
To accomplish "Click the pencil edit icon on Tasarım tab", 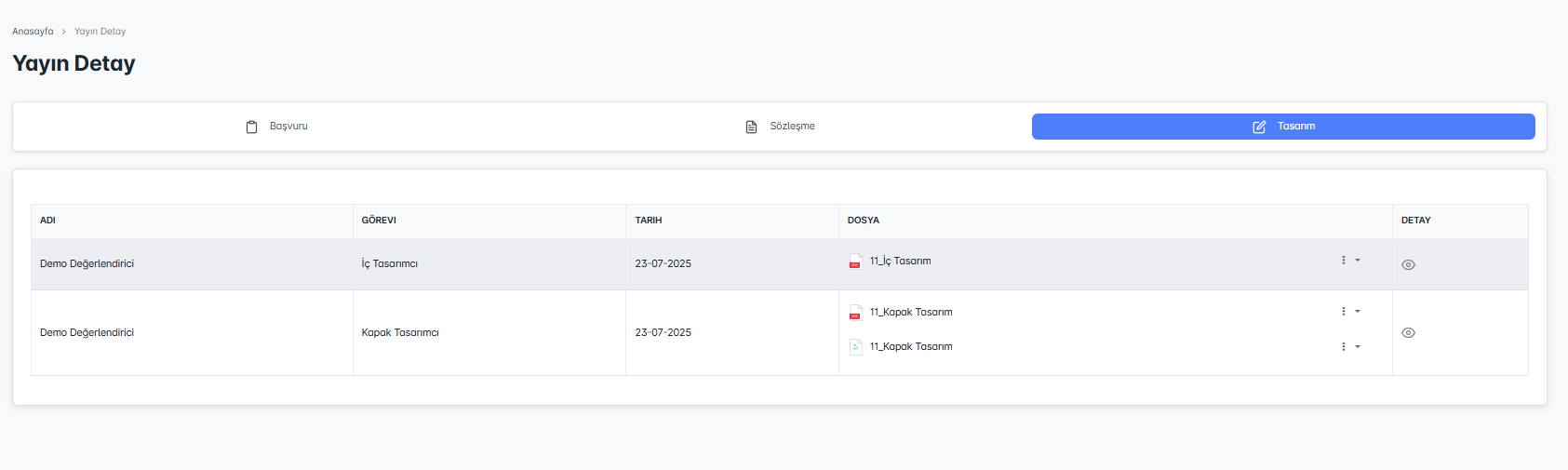I will coord(1259,127).
